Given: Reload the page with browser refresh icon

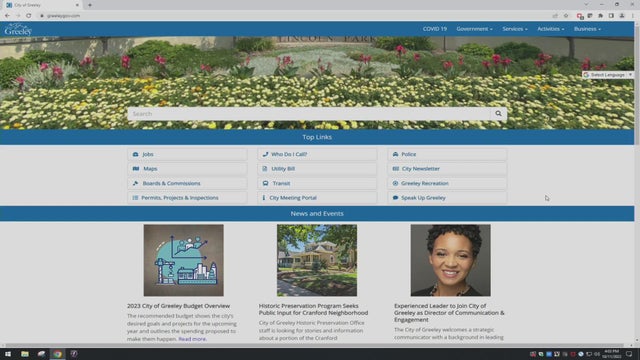Looking at the screenshot, I should pos(29,16).
